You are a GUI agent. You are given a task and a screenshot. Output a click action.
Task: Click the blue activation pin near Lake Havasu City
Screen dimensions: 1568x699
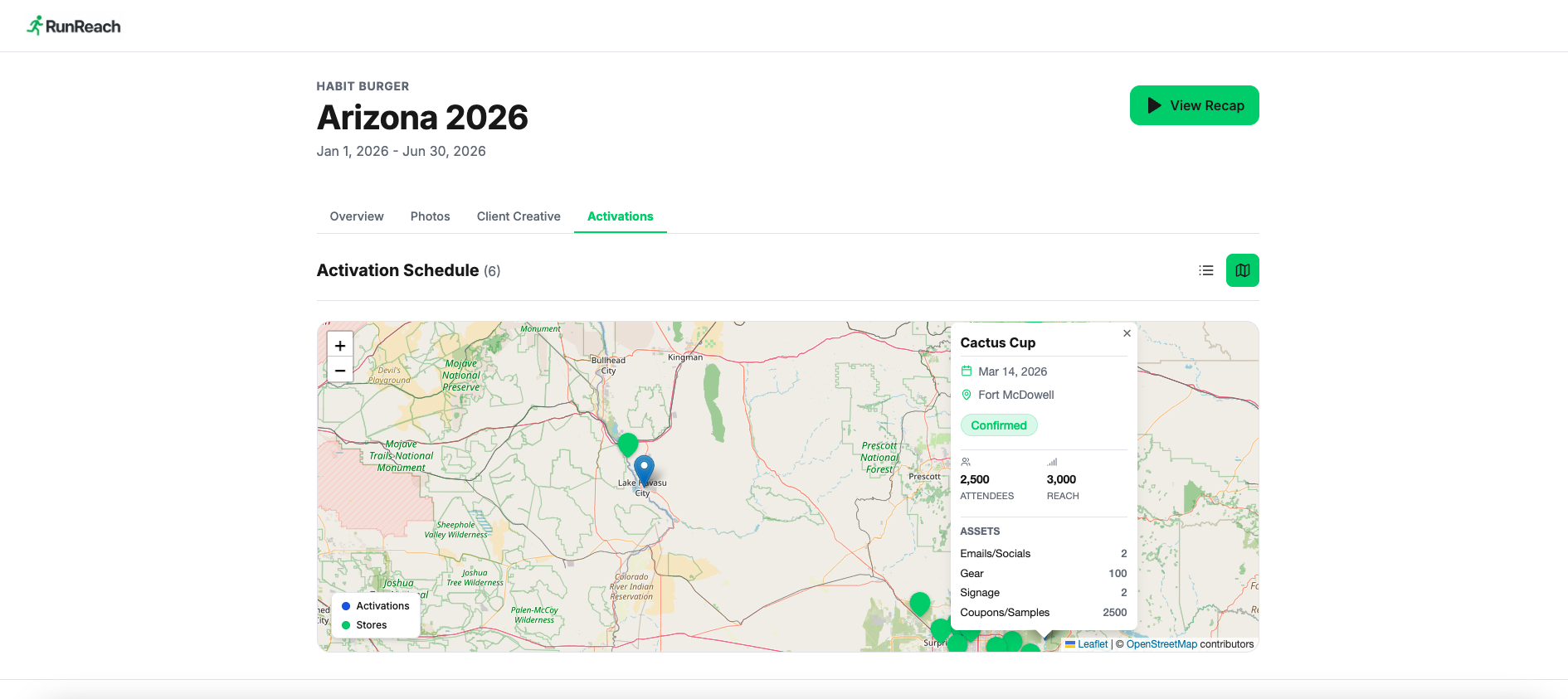pyautogui.click(x=644, y=468)
